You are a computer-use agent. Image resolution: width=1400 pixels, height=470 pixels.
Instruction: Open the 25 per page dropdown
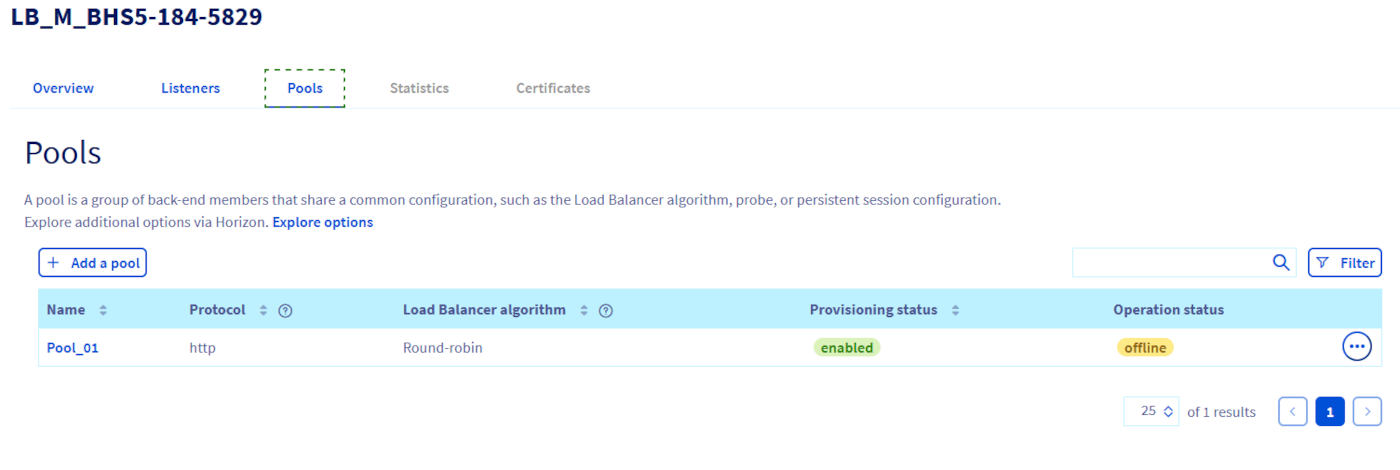(x=1151, y=411)
